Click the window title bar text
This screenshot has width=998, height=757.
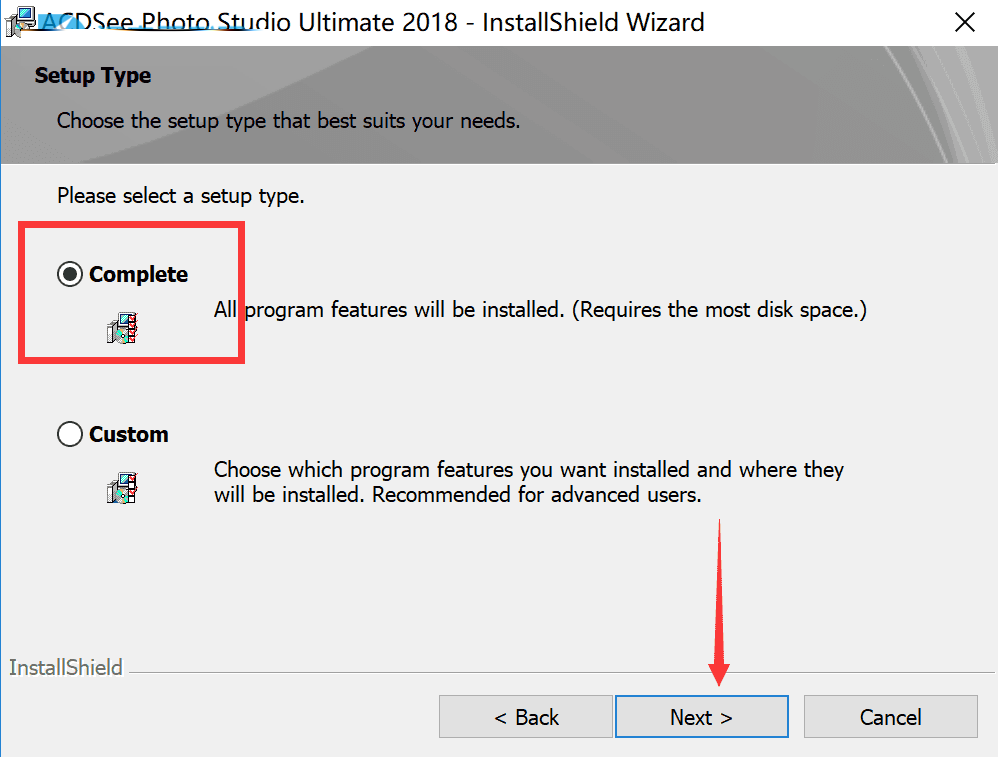click(372, 22)
